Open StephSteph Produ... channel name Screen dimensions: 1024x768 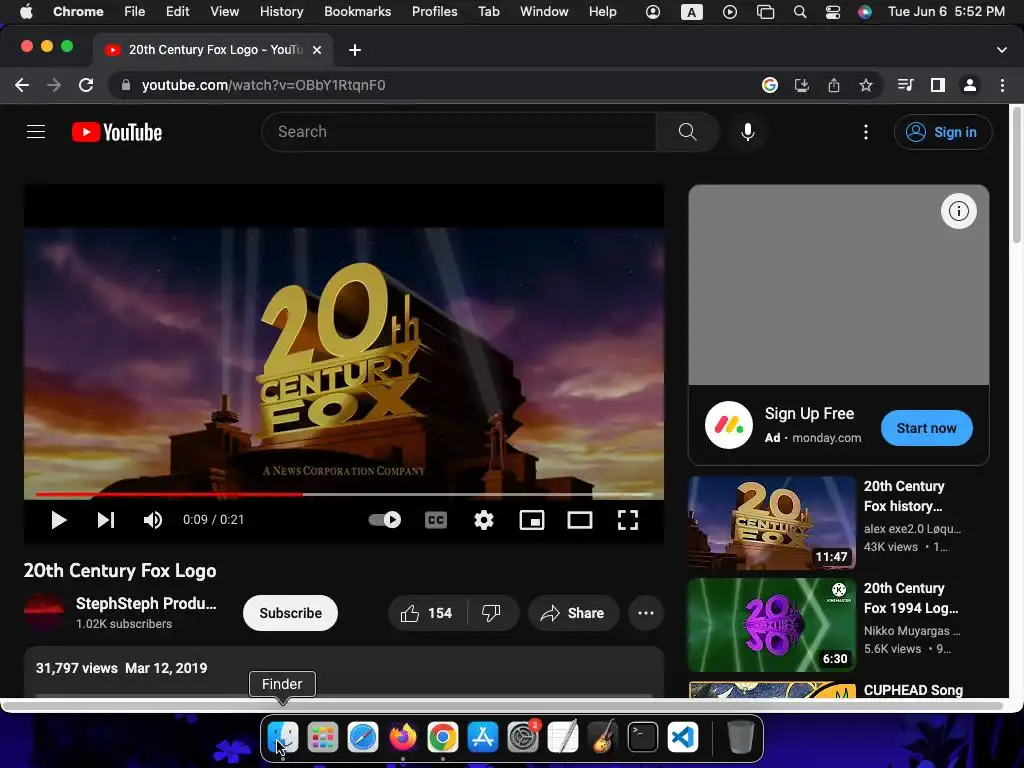[x=146, y=603]
